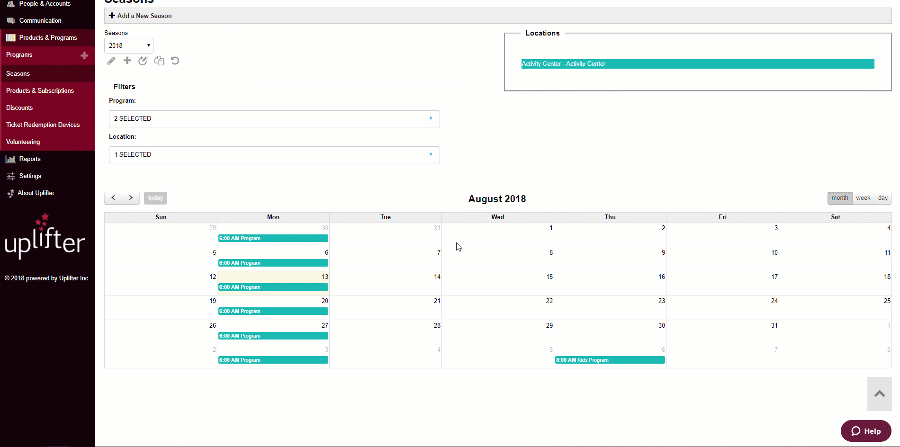Click the undo arrow icon
Screen dimensions: 900x447
(x=175, y=60)
